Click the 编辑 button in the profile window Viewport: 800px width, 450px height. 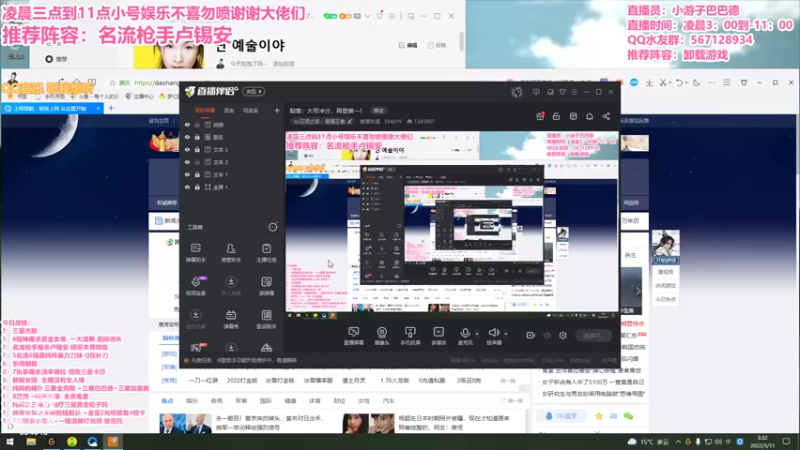pos(408,45)
